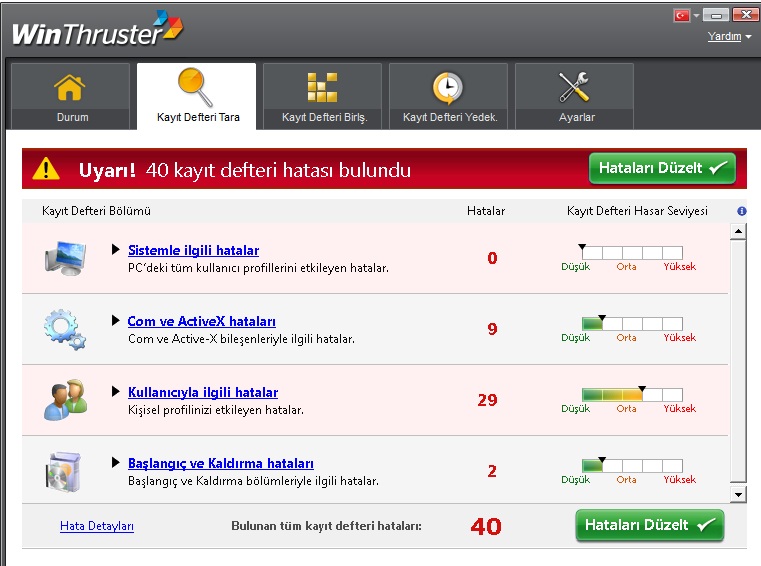Image resolution: width=761 pixels, height=566 pixels.
Task: Click Hatalar column header
Action: [486, 211]
